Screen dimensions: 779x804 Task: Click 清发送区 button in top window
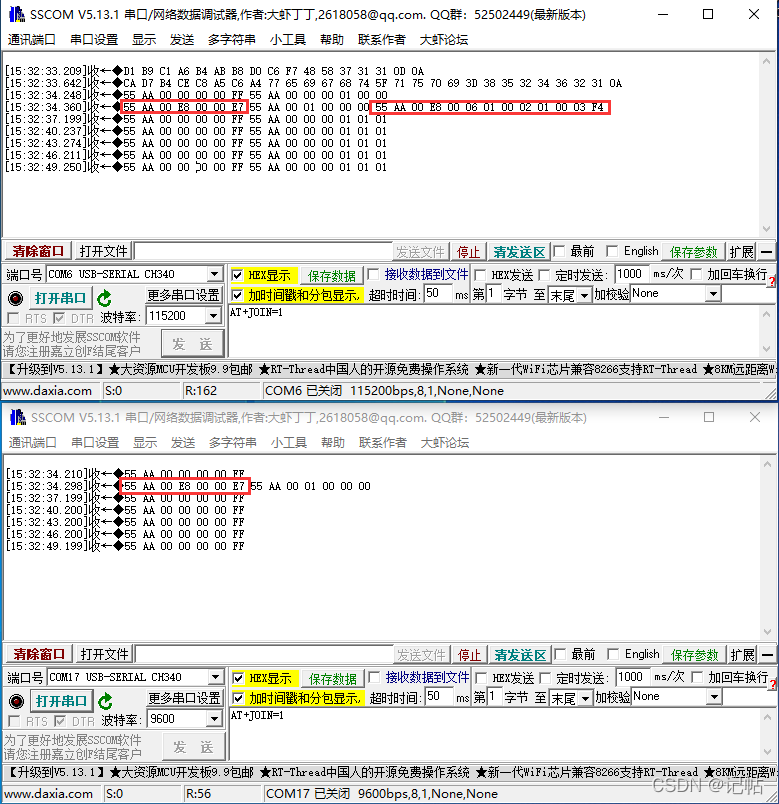click(519, 251)
